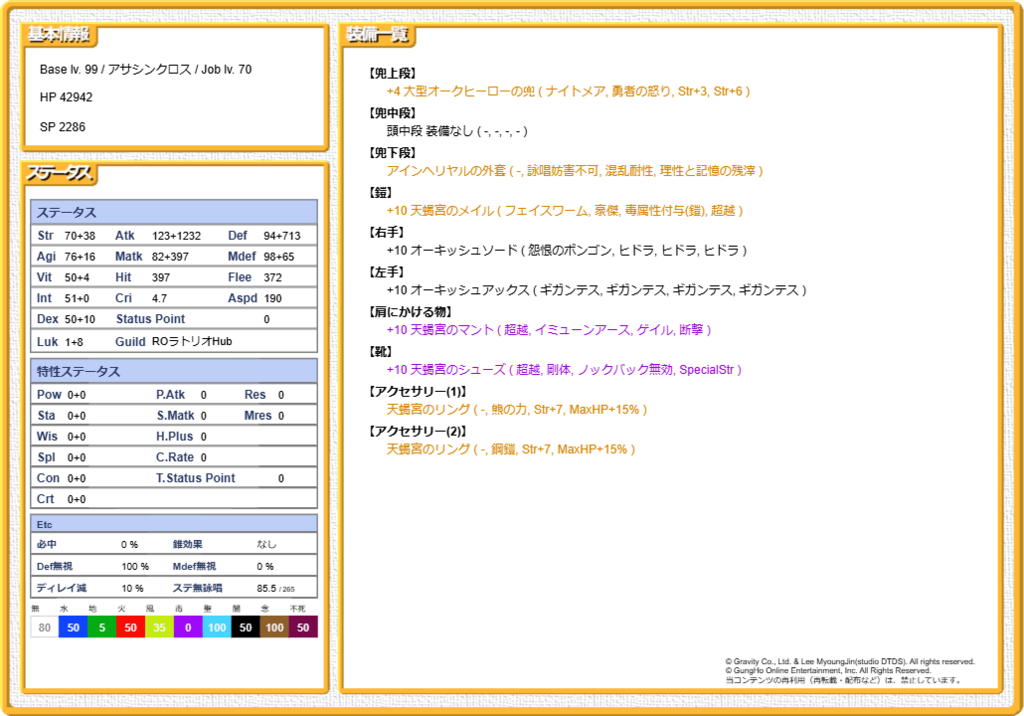Click the purple poison swatch showing 0

point(188,627)
